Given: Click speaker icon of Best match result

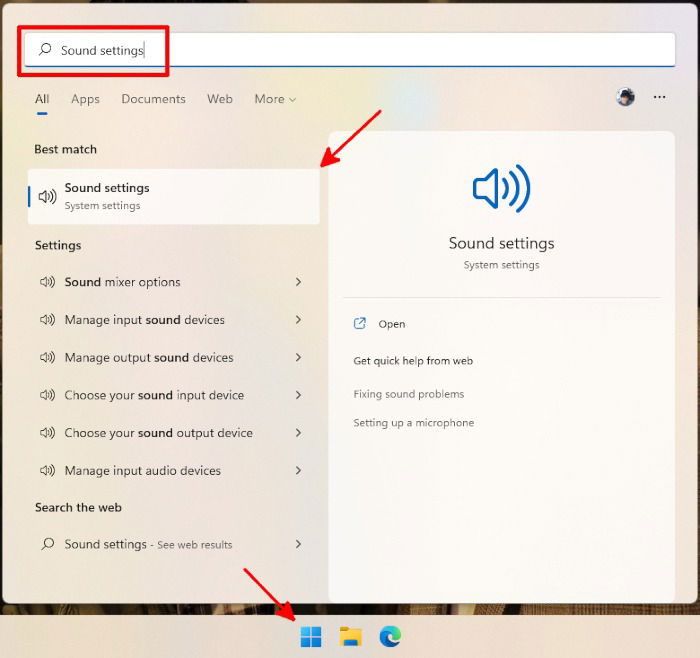Looking at the screenshot, I should (47, 196).
